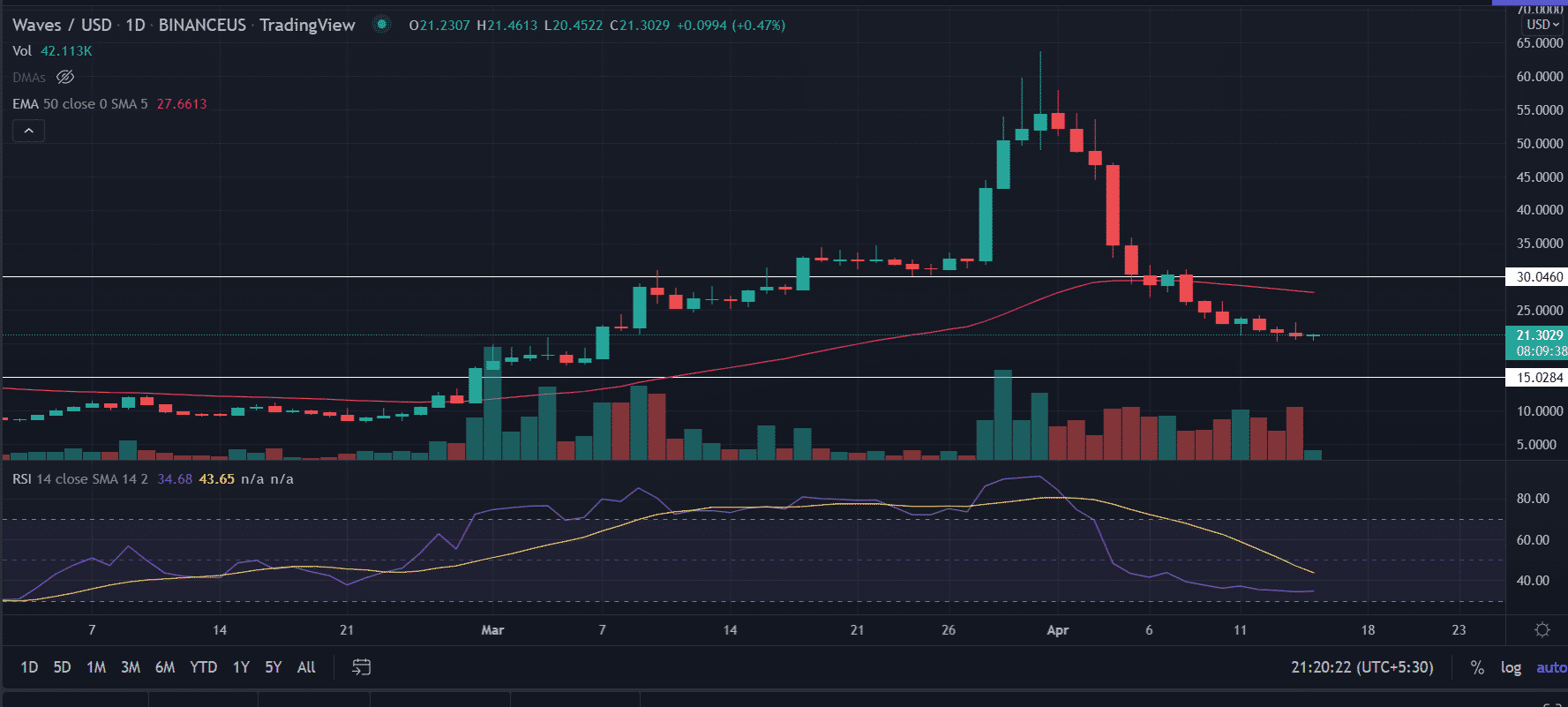Select the 5Y time range
Viewport: 1568px width, 707px height.
coord(274,667)
